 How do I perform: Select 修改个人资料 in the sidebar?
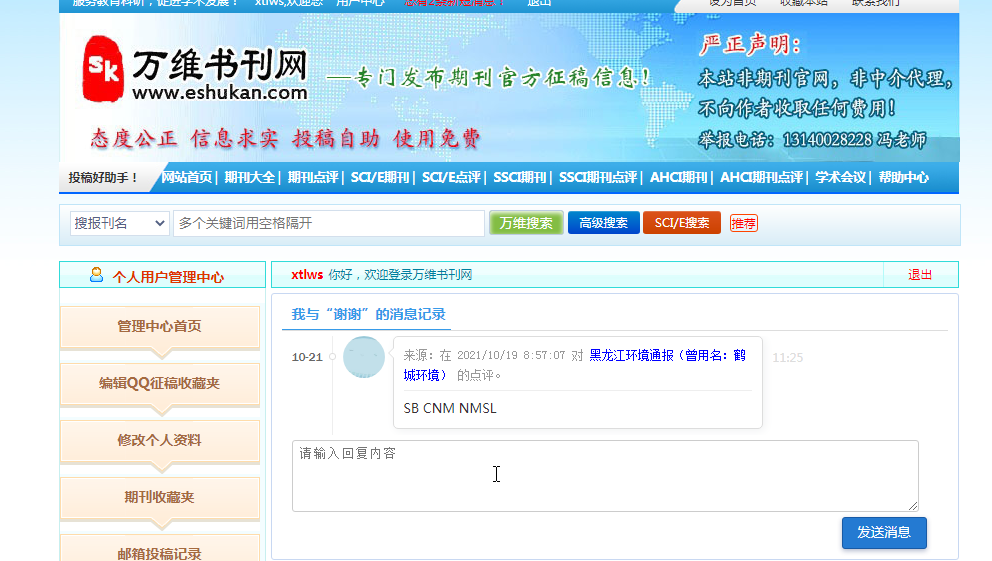point(159,440)
